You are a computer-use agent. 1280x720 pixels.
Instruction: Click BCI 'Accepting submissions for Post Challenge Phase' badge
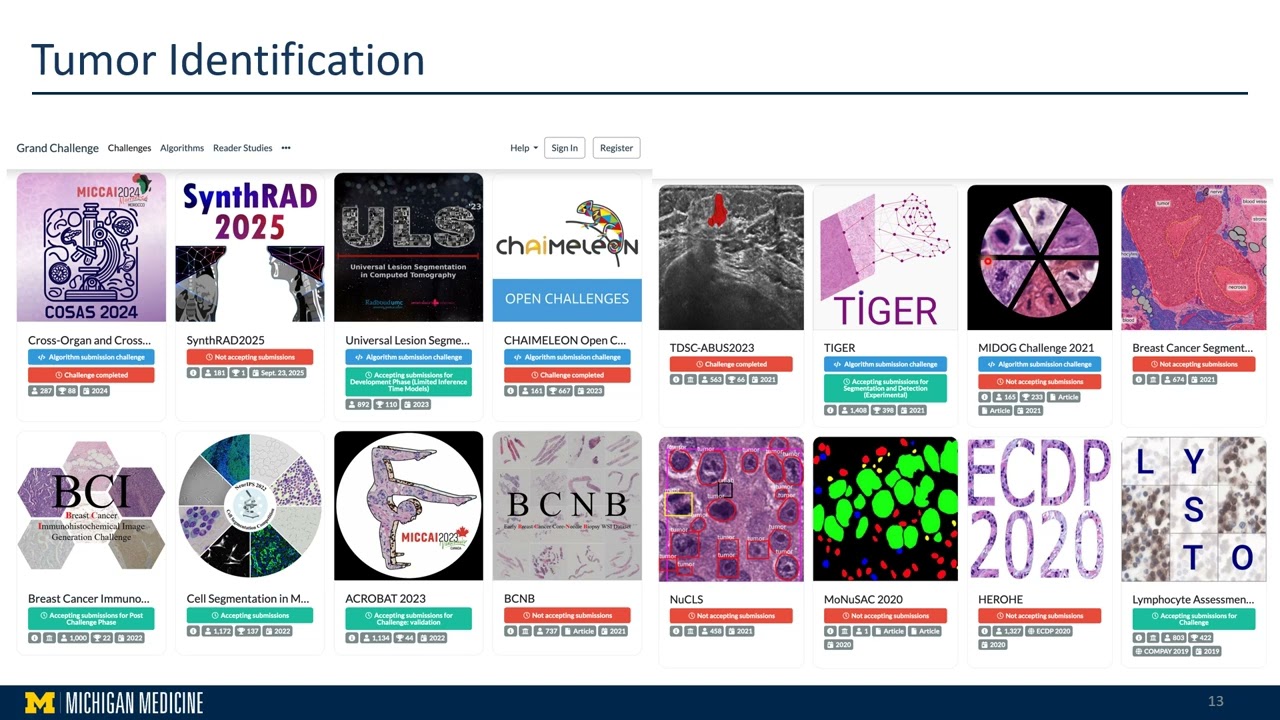point(91,618)
